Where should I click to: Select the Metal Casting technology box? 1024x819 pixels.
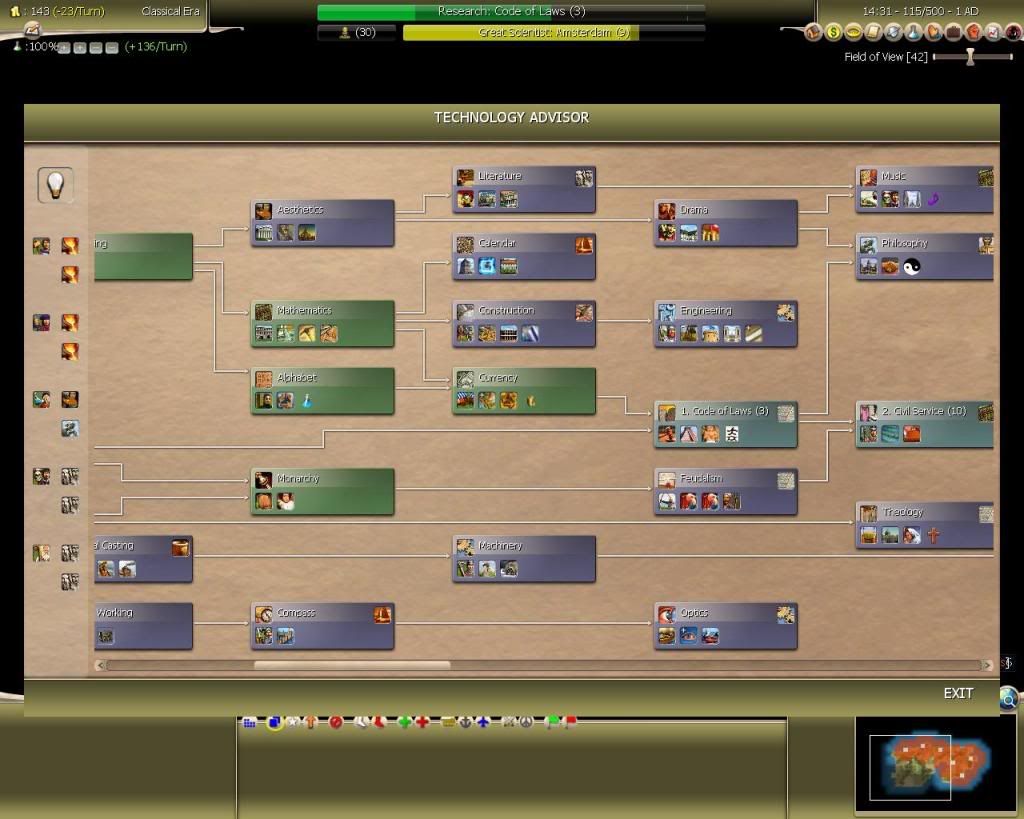(x=143, y=558)
